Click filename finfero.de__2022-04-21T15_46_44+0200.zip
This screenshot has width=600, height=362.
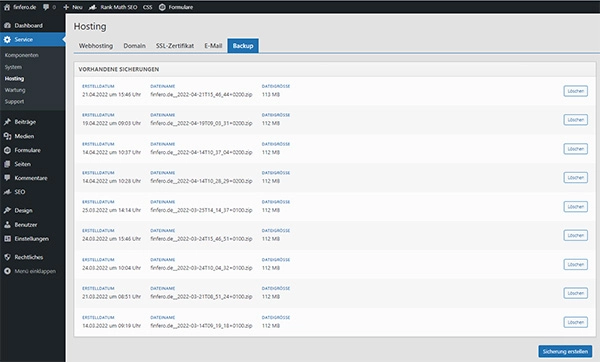[201, 95]
